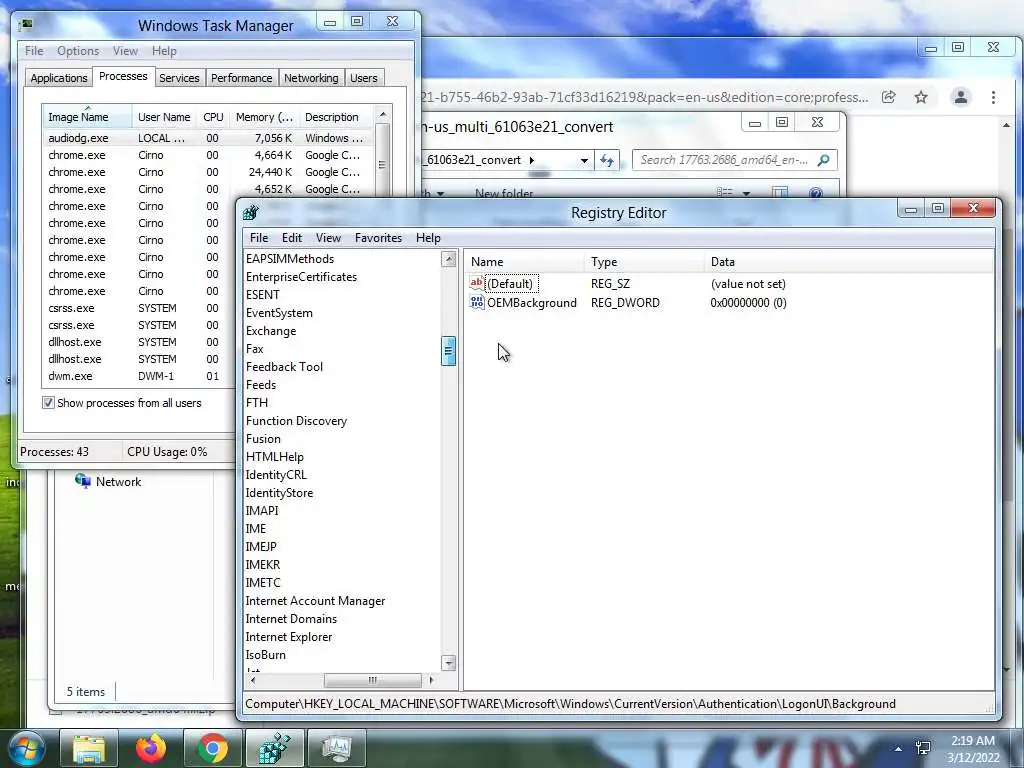Click registry tree scroll down arrow
The width and height of the screenshot is (1024, 768).
click(x=448, y=663)
